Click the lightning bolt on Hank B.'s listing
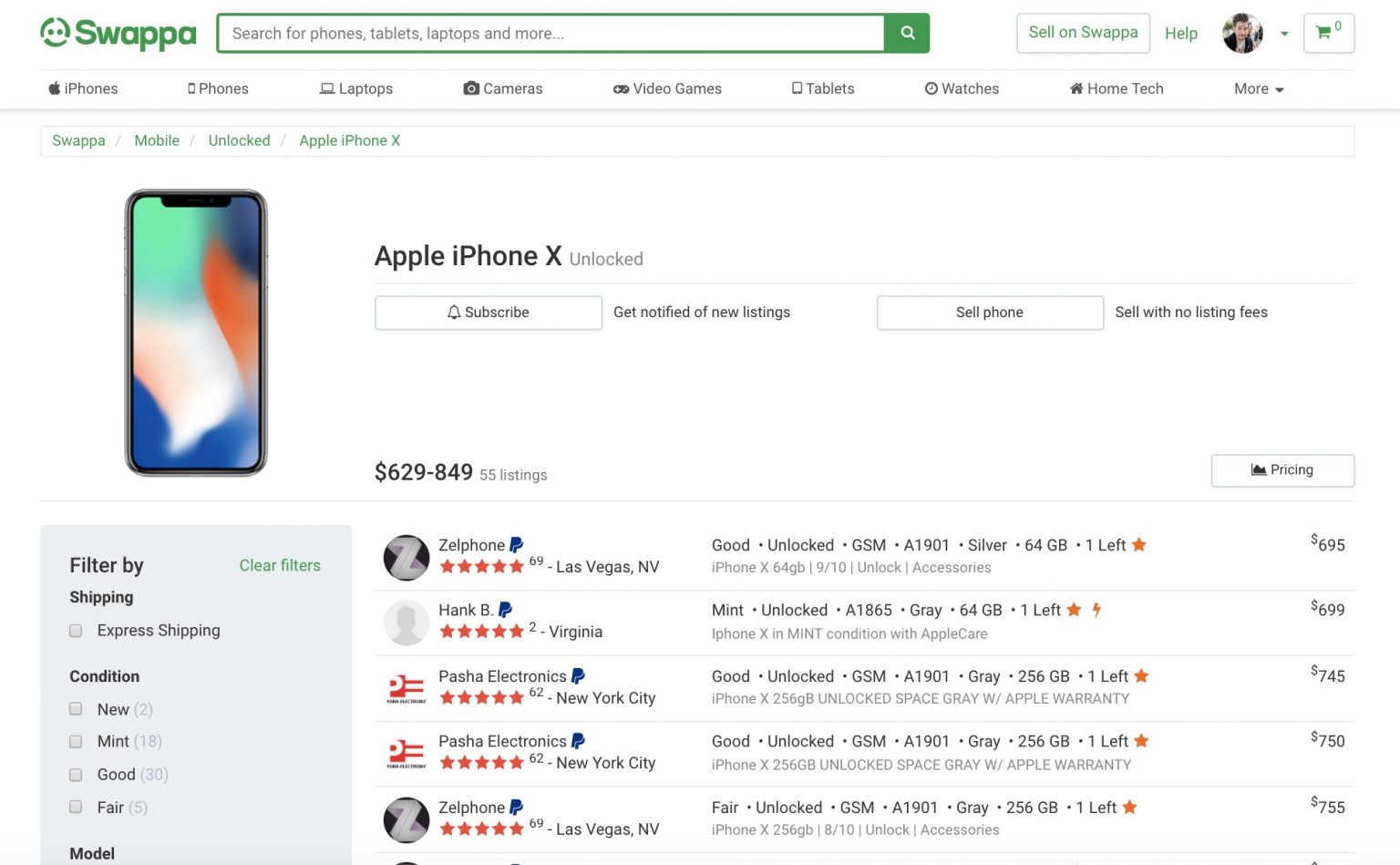Viewport: 1400px width, 865px height. click(x=1096, y=610)
